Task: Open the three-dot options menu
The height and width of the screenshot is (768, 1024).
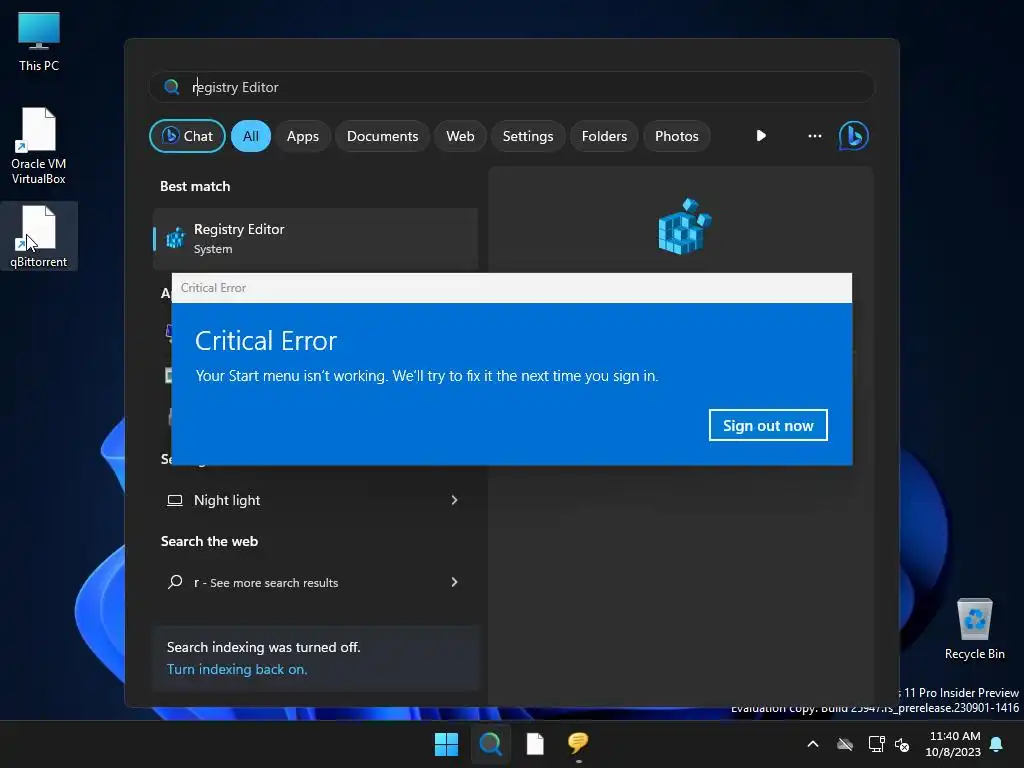Action: pyautogui.click(x=814, y=136)
